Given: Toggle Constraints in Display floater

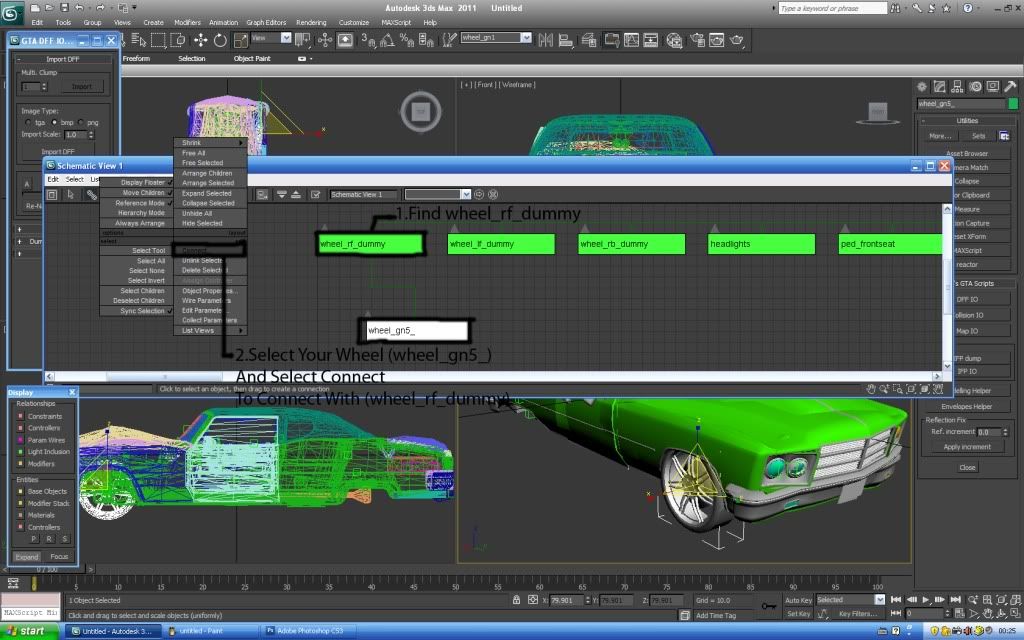Looking at the screenshot, I should 20,416.
